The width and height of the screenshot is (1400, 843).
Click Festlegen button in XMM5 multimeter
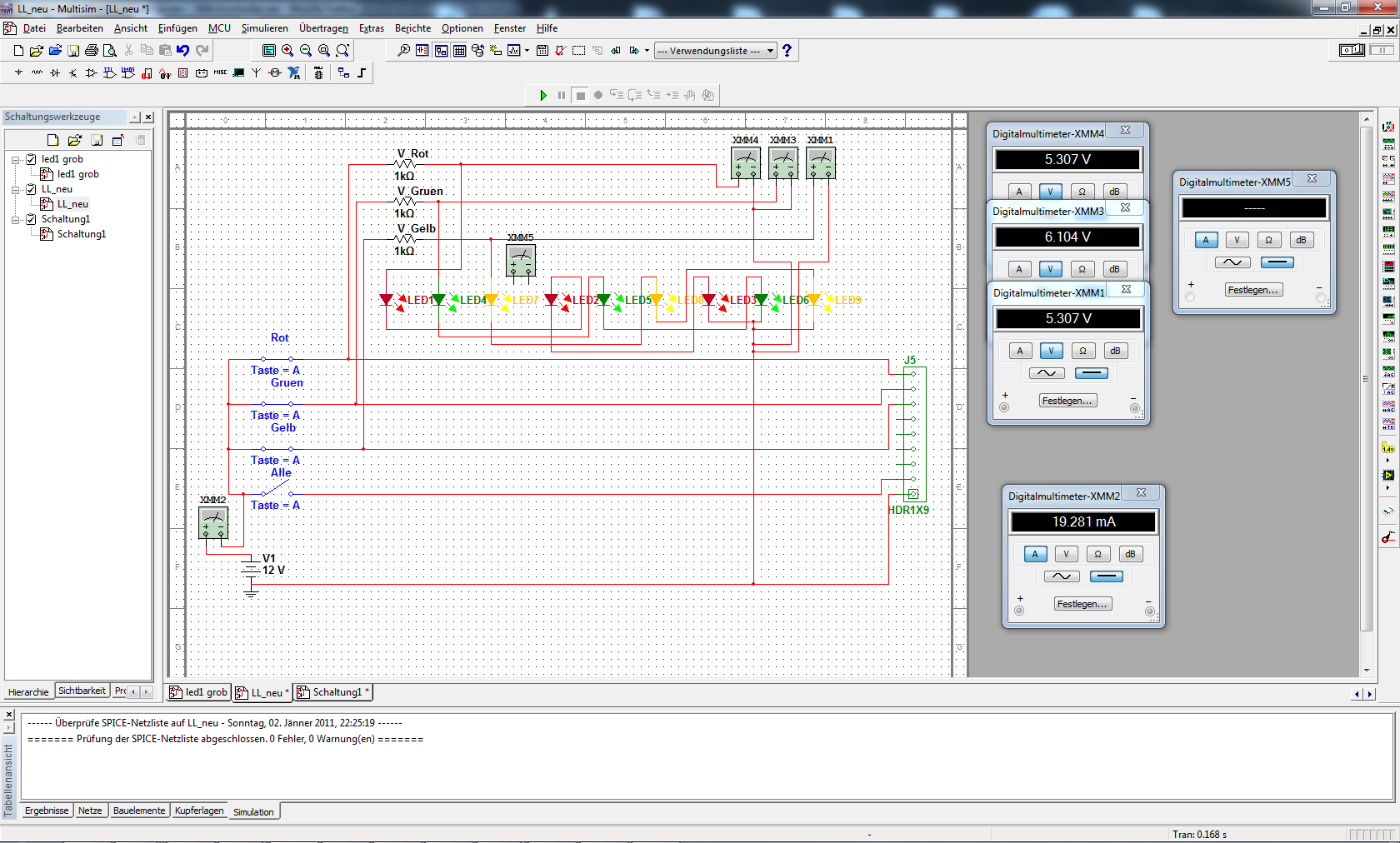tap(1253, 290)
